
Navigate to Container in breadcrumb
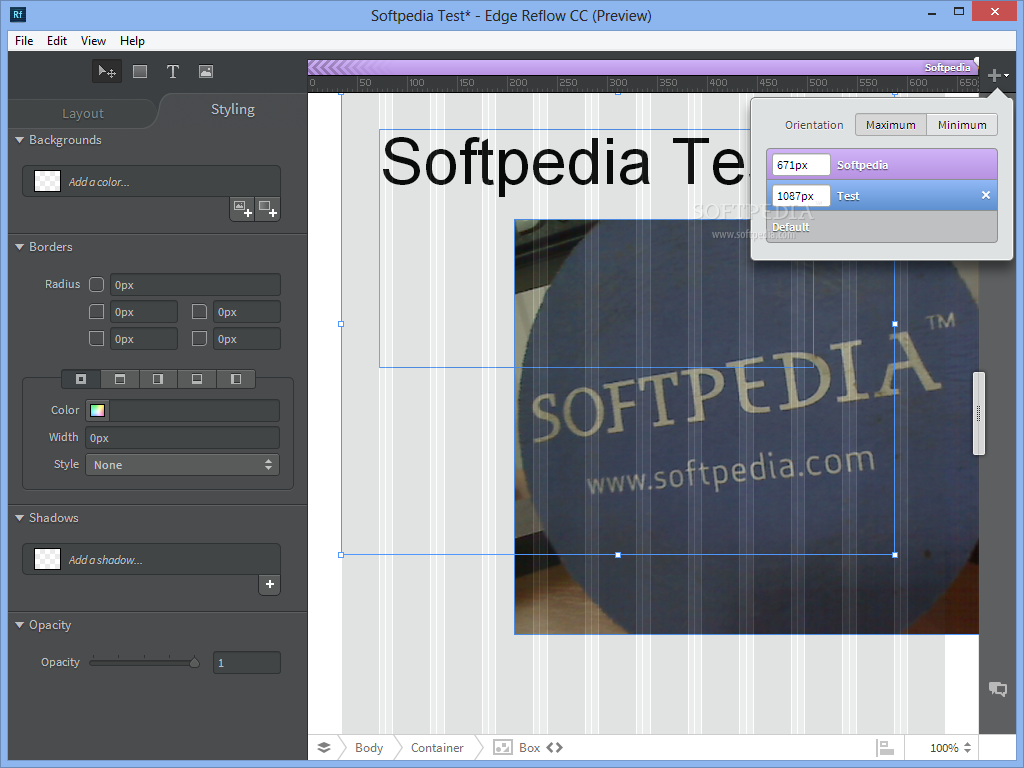[437, 748]
